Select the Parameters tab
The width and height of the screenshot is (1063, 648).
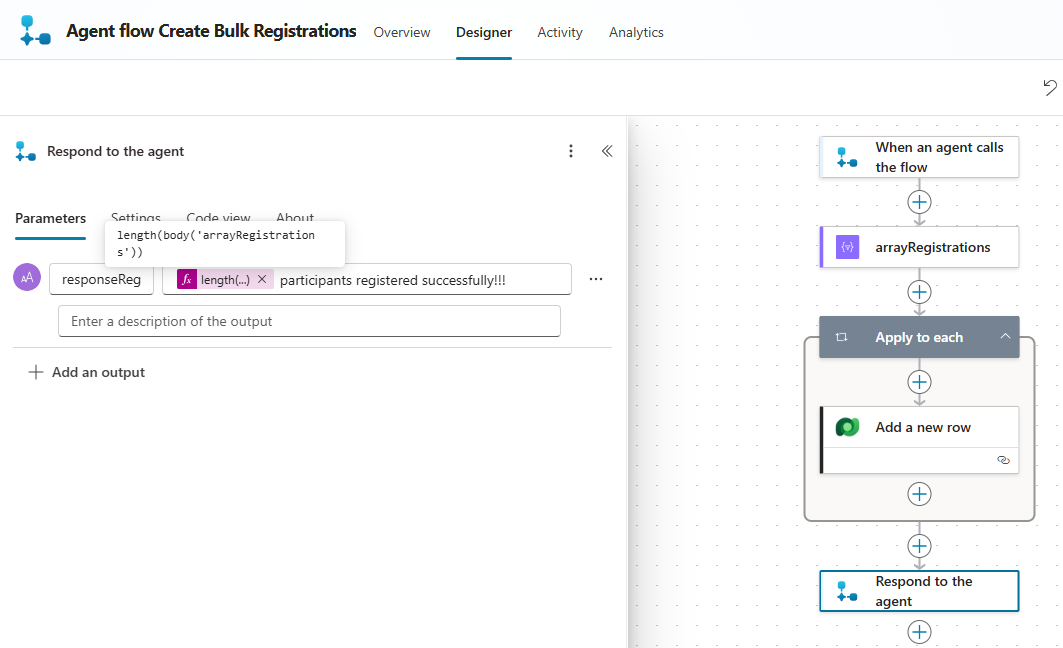pyautogui.click(x=50, y=218)
